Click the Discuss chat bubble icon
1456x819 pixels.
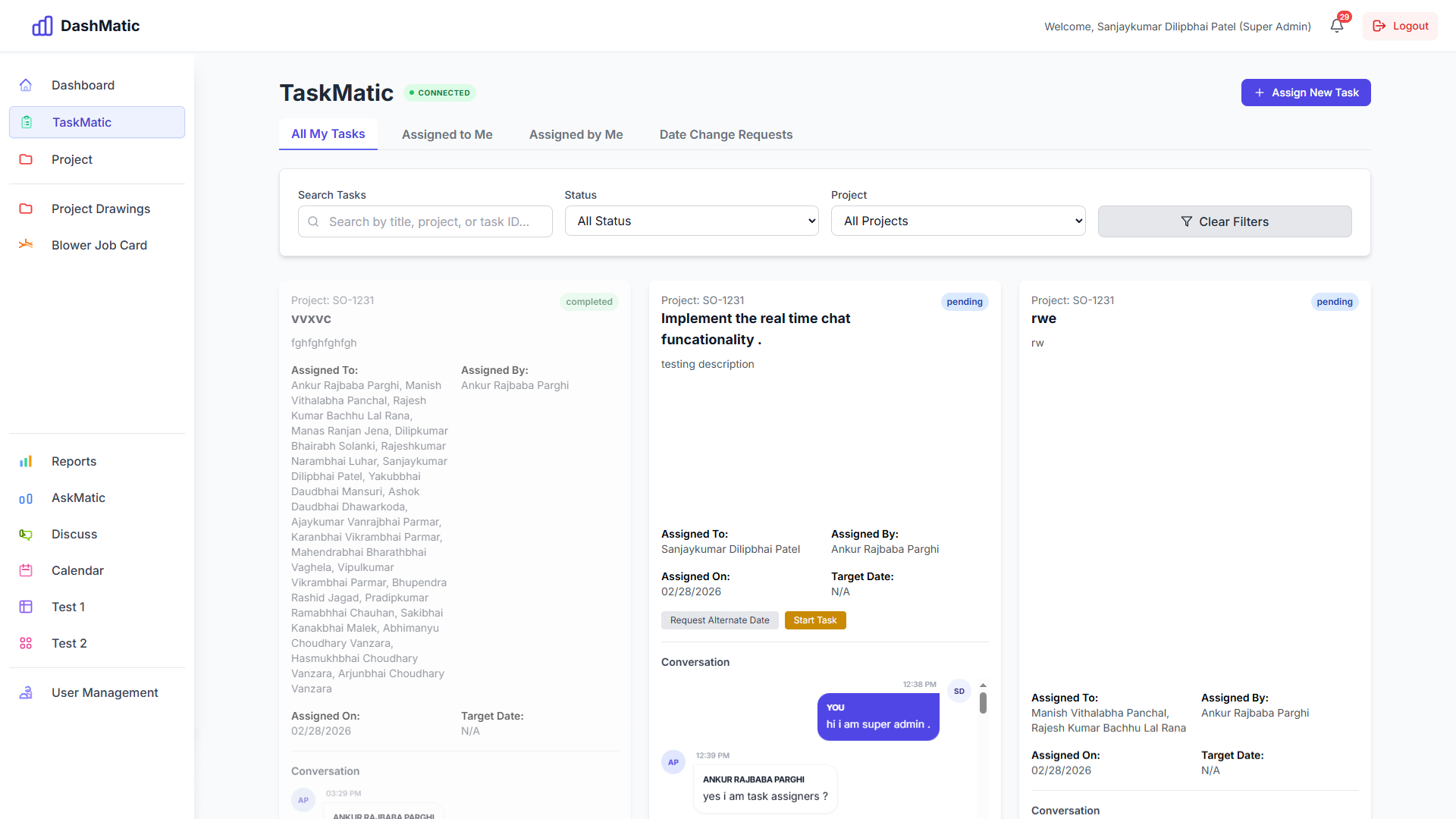[26, 534]
